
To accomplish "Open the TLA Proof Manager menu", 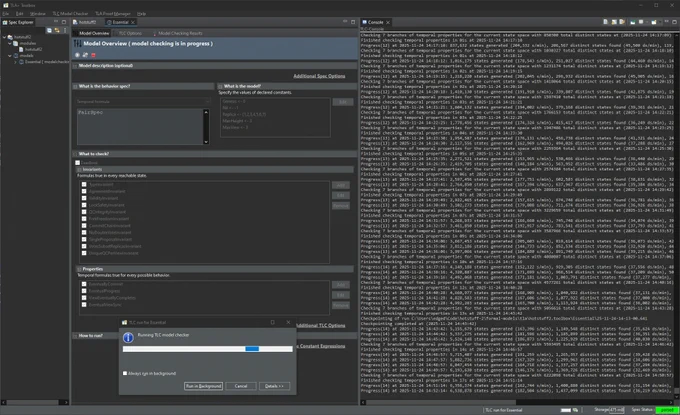I will (x=113, y=13).
